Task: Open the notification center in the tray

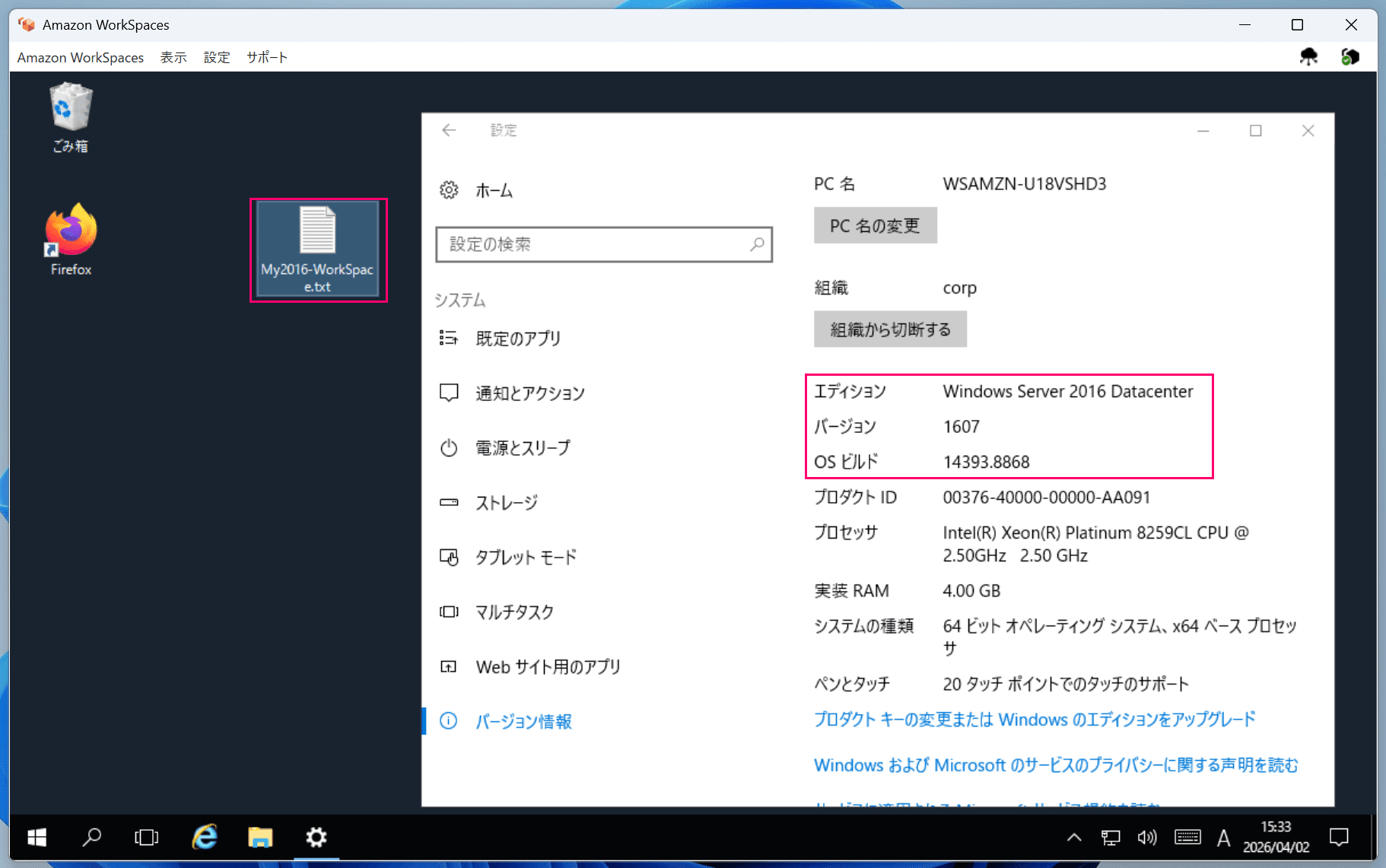Action: pyautogui.click(x=1339, y=837)
